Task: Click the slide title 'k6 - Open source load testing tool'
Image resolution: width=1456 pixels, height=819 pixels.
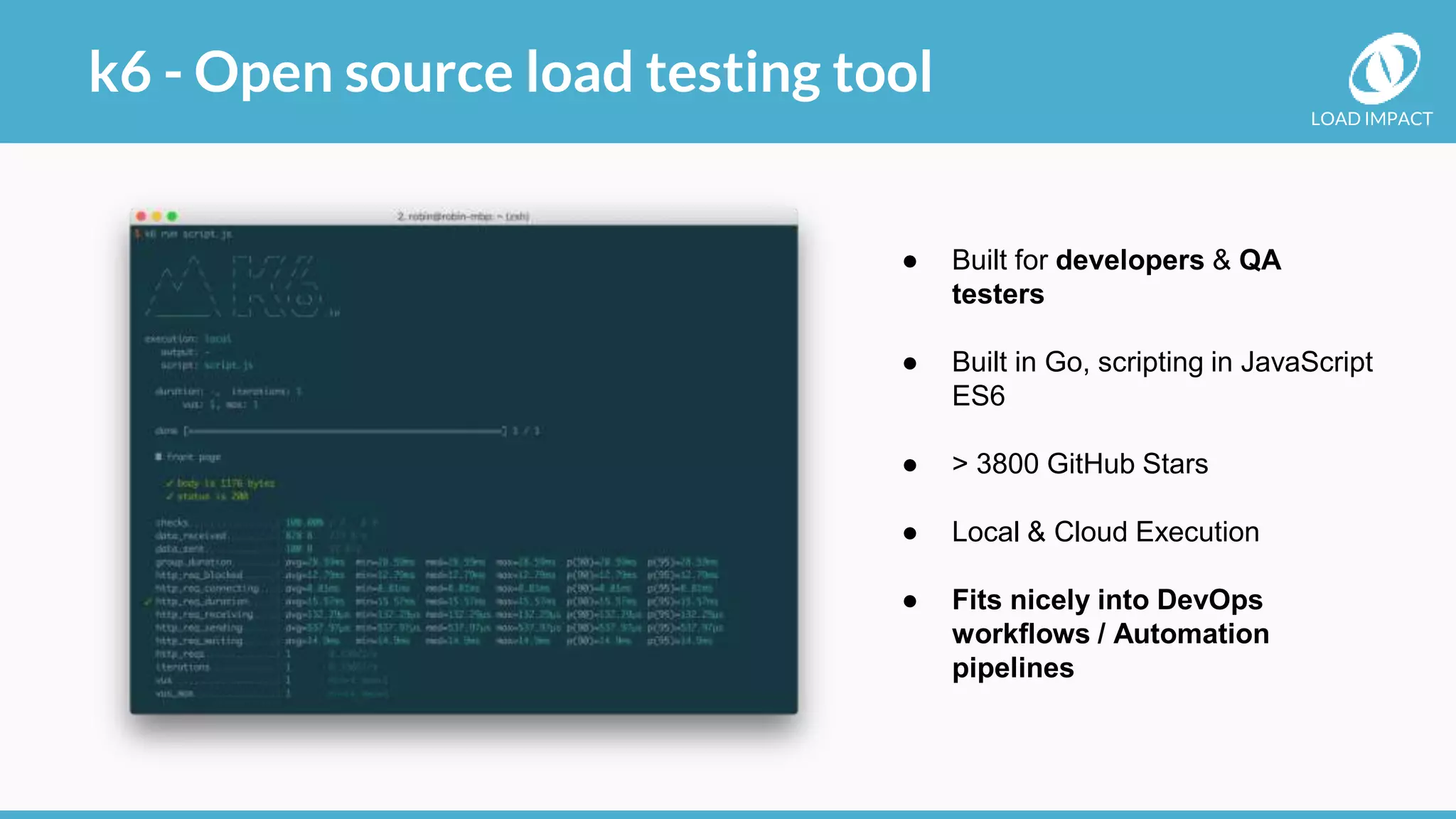Action: coord(510,72)
